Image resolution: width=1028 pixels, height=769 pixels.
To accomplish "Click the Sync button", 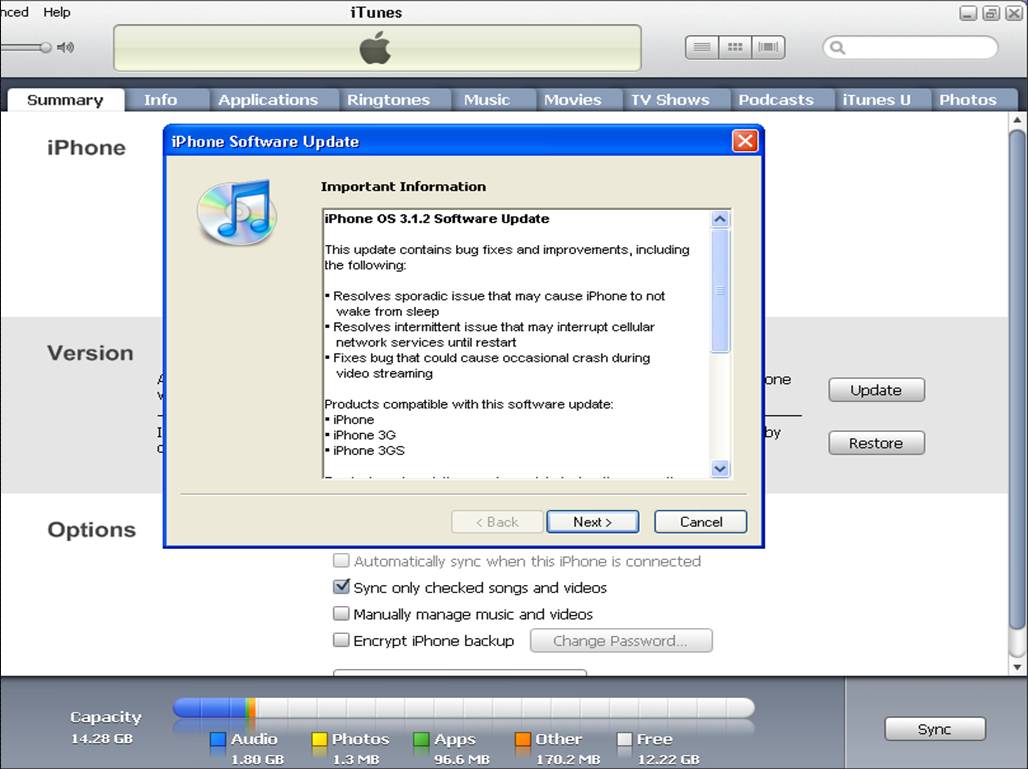I will (x=934, y=729).
